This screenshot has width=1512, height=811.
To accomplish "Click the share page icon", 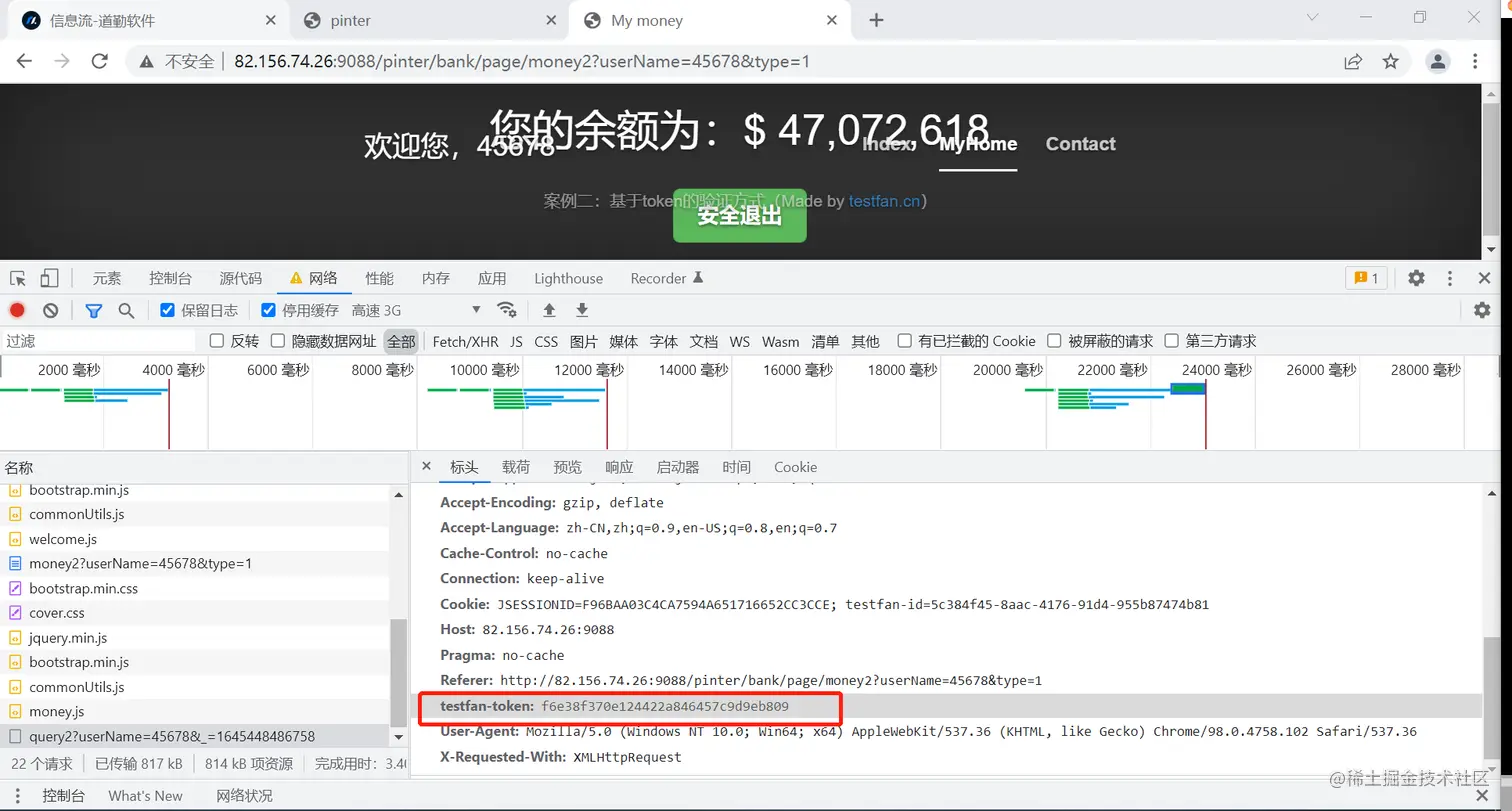I will pyautogui.click(x=1352, y=61).
